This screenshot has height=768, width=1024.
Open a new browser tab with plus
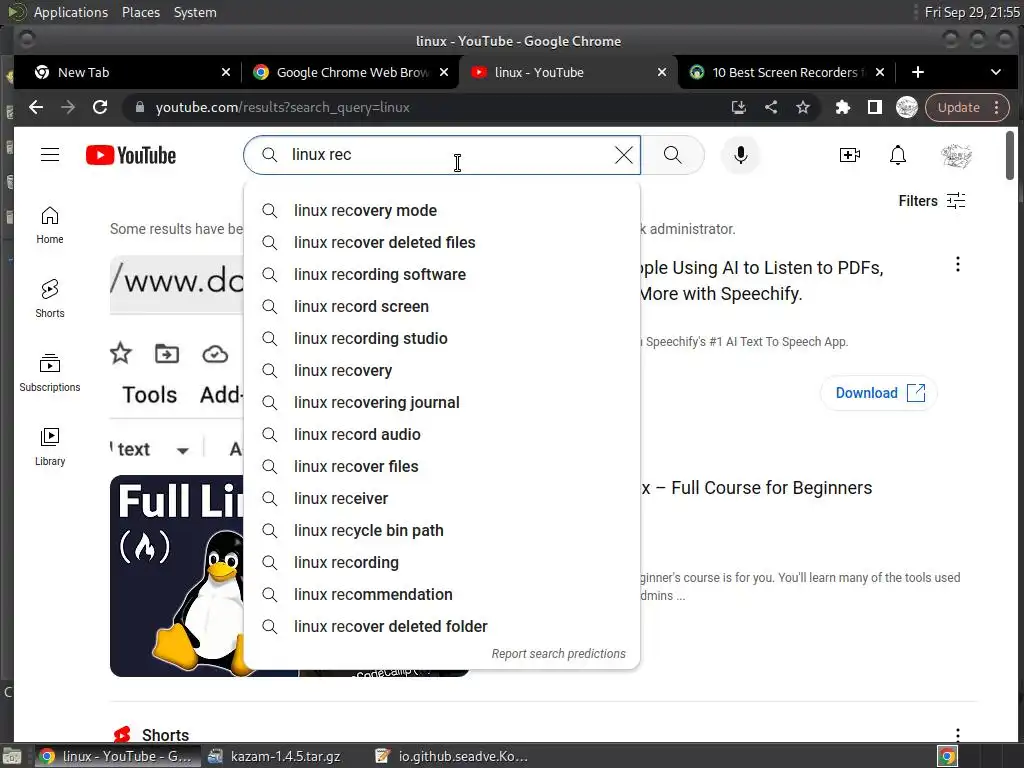click(x=918, y=72)
